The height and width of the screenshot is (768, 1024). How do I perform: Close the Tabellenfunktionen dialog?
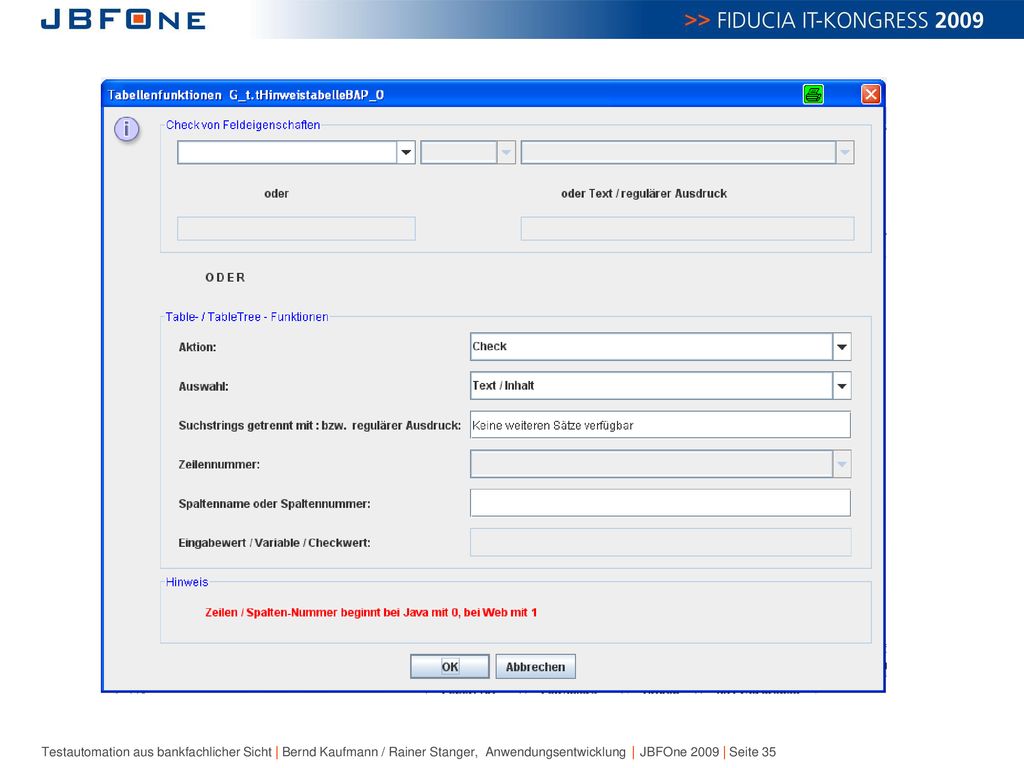click(x=871, y=95)
